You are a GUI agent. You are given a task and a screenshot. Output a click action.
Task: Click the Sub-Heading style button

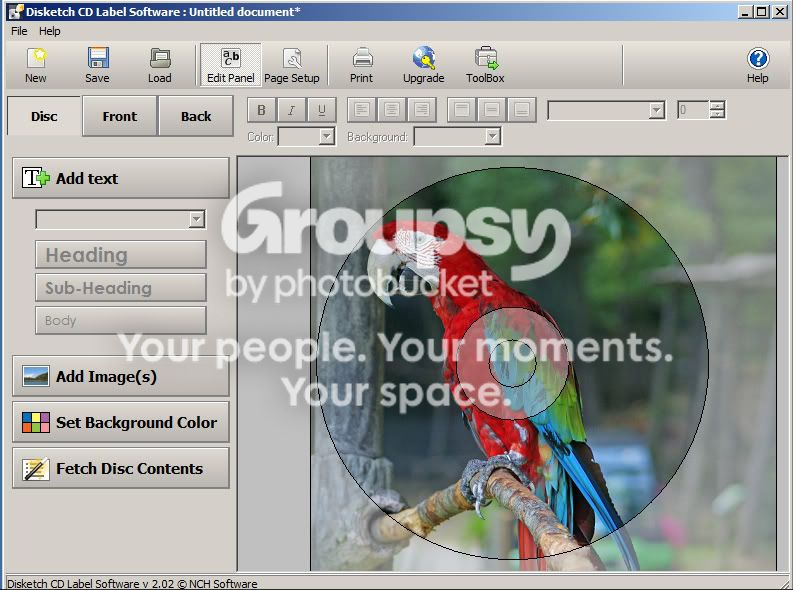[121, 288]
